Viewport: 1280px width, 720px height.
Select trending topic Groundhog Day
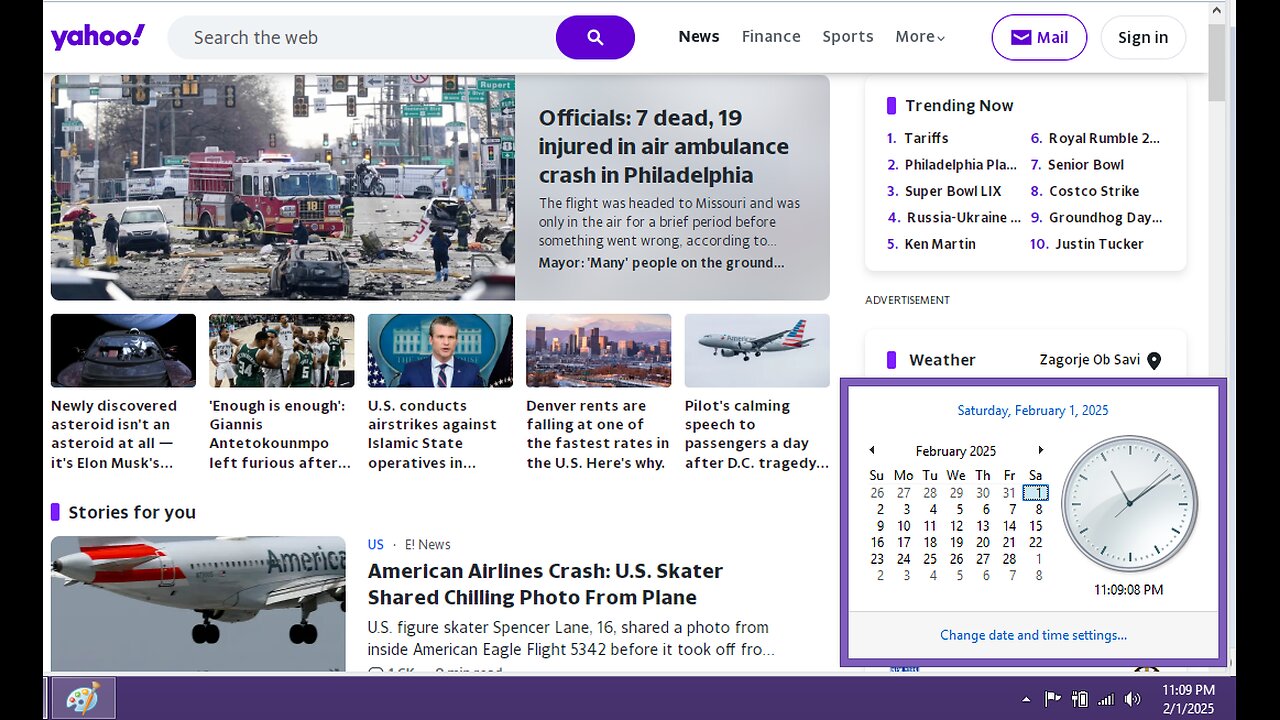pos(1105,217)
